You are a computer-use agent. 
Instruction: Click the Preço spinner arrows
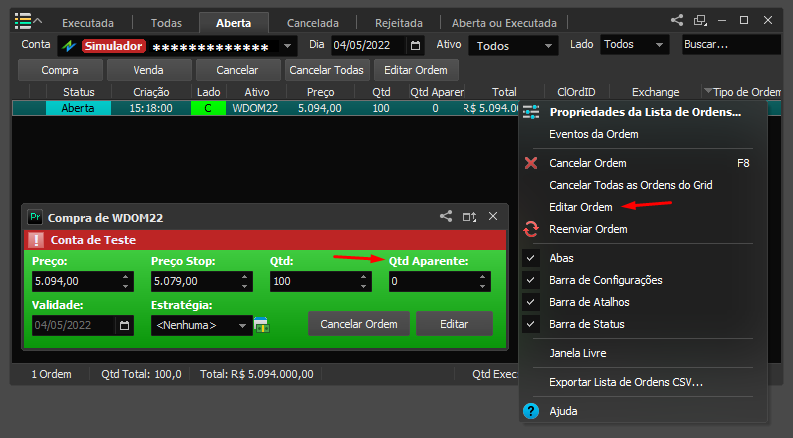[x=125, y=281]
